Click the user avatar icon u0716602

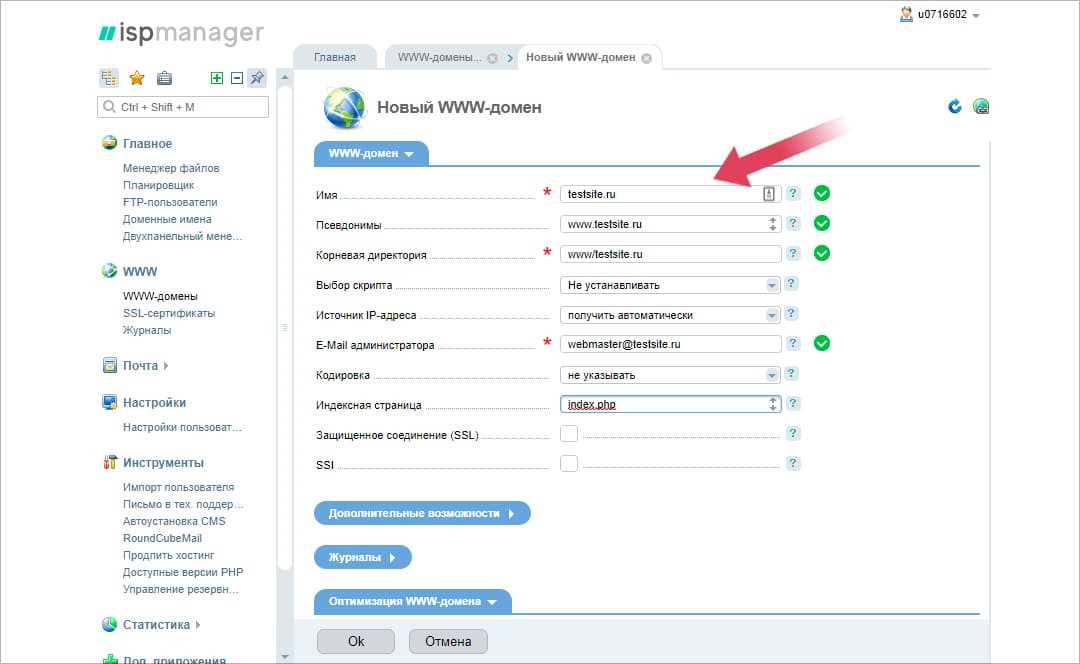906,14
